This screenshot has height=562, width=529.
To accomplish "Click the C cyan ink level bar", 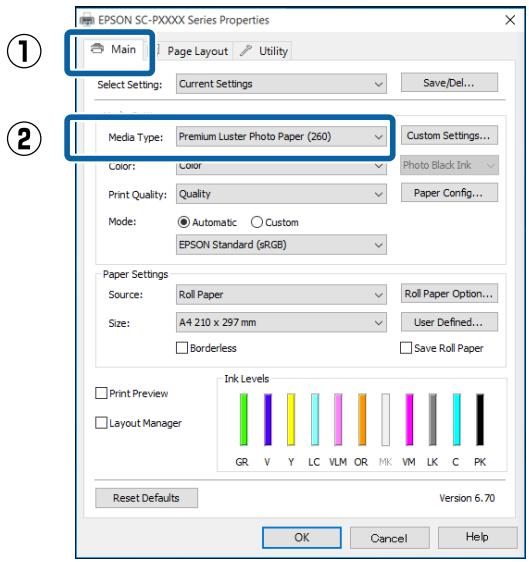I will coord(457,419).
